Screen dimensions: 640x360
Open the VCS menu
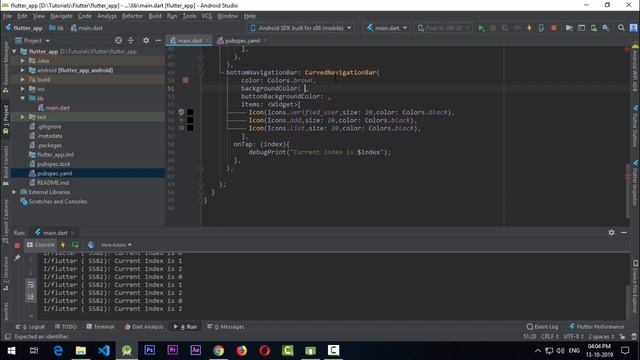coord(207,16)
